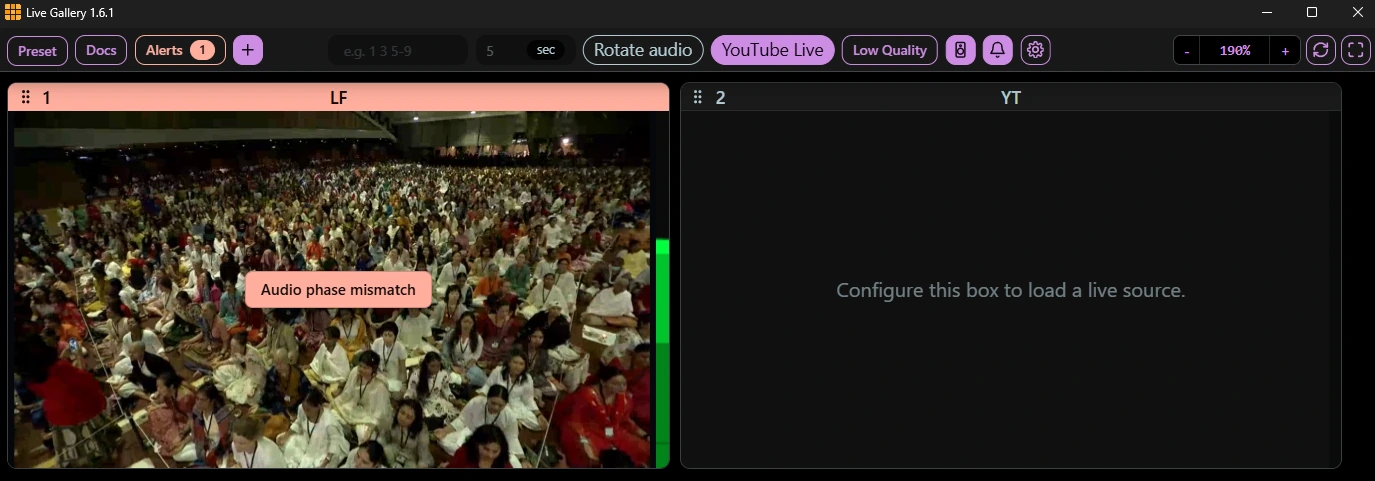Click the YT title of box 2
The height and width of the screenshot is (481, 1375).
point(1010,97)
